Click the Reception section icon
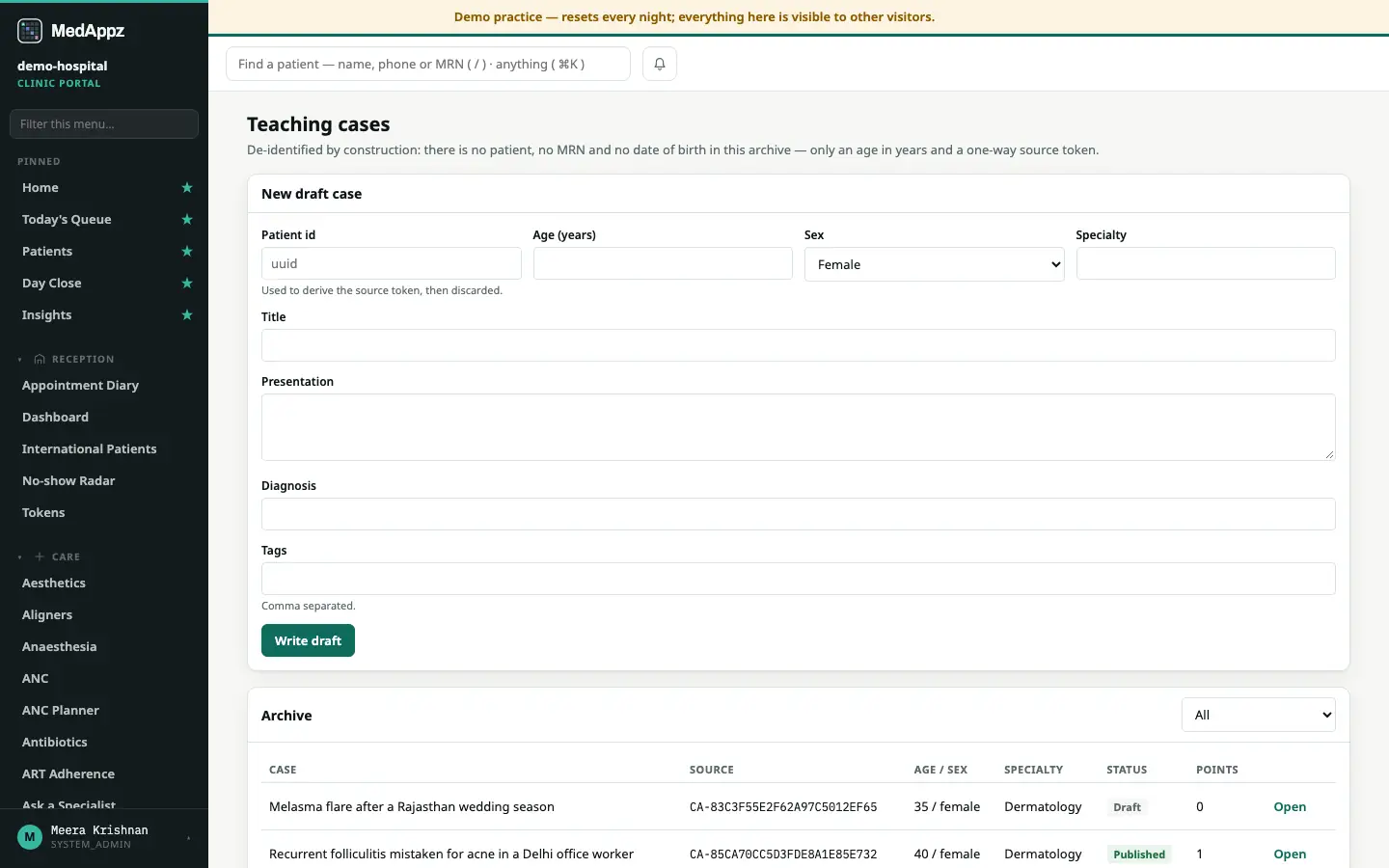 [40, 359]
